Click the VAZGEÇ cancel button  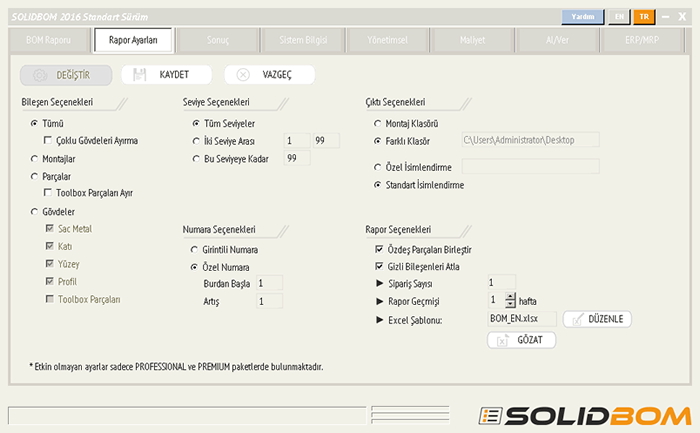[x=270, y=75]
